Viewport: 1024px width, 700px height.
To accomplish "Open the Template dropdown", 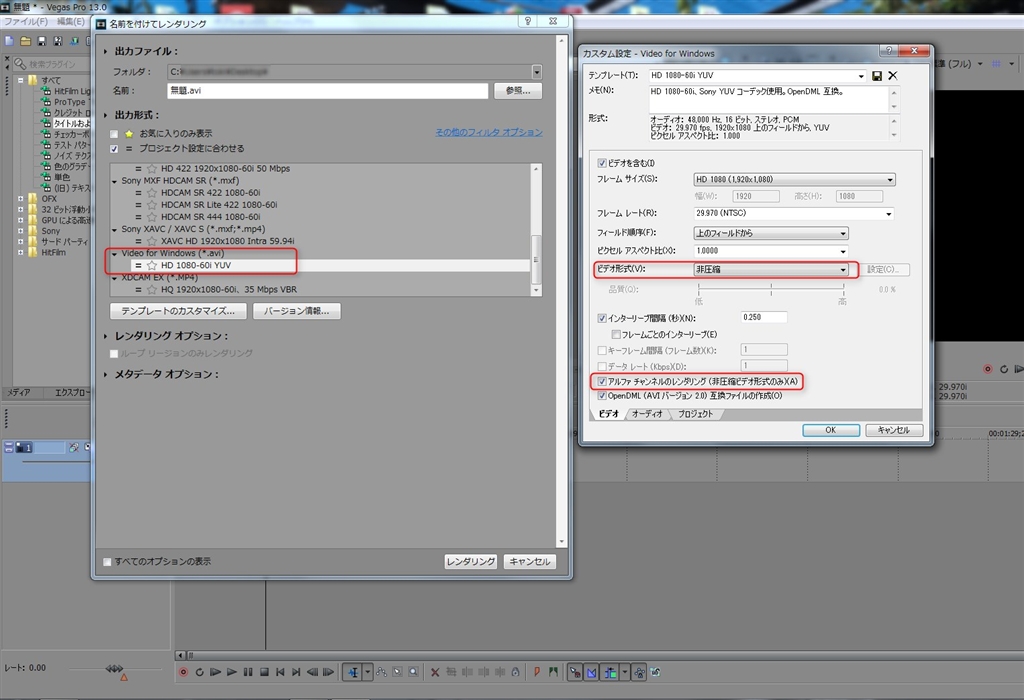I will (861, 76).
